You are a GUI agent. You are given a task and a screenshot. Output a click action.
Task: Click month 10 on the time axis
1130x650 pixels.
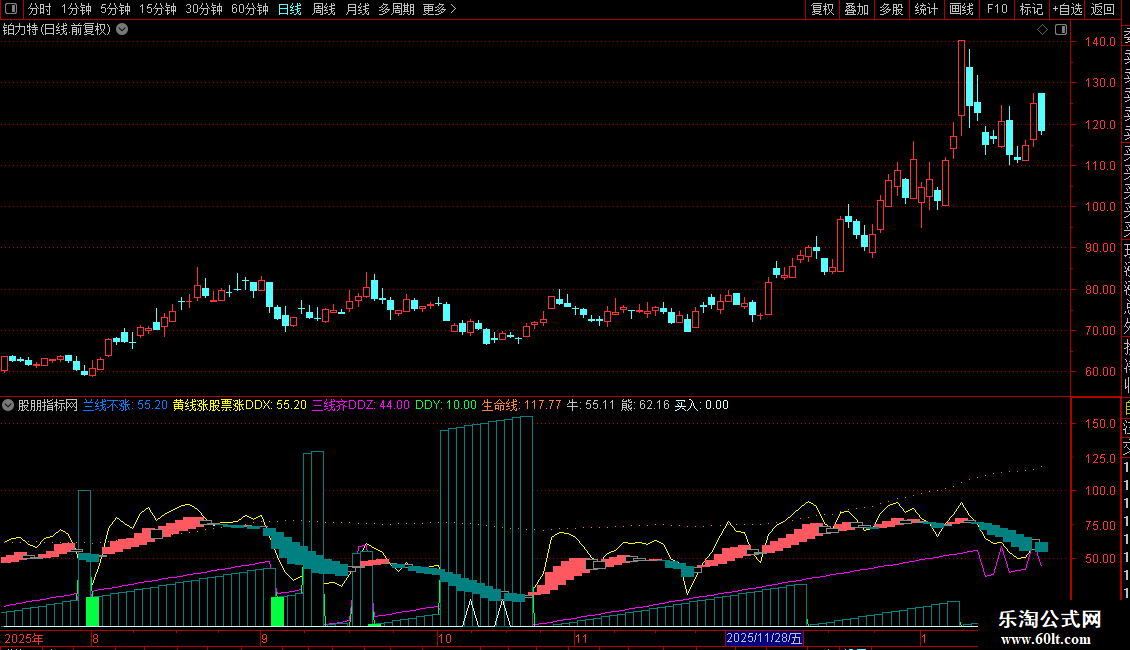445,638
